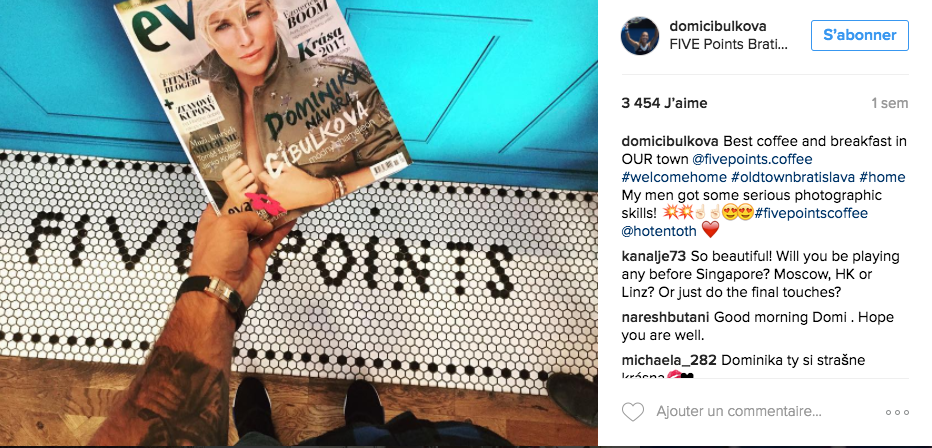Click the 3 454 J'aime likes count
Viewport: 932px width, 448px height.
[665, 103]
